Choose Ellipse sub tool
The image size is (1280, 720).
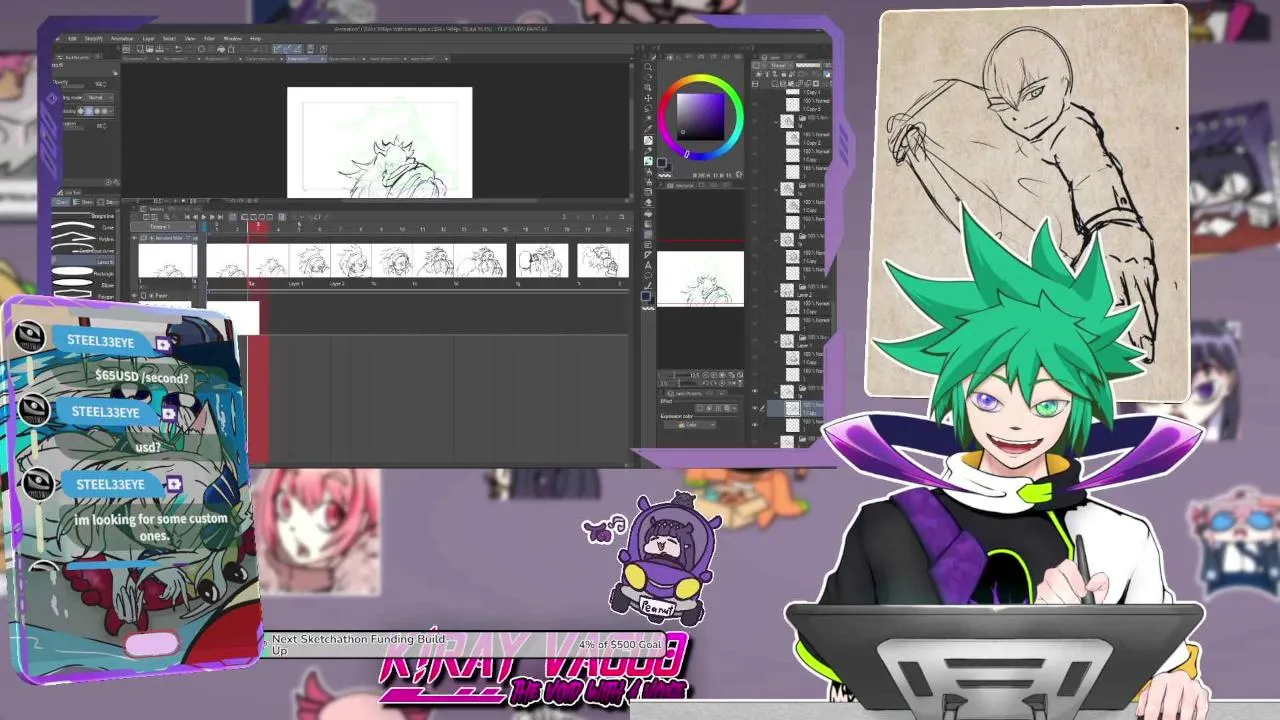point(84,285)
